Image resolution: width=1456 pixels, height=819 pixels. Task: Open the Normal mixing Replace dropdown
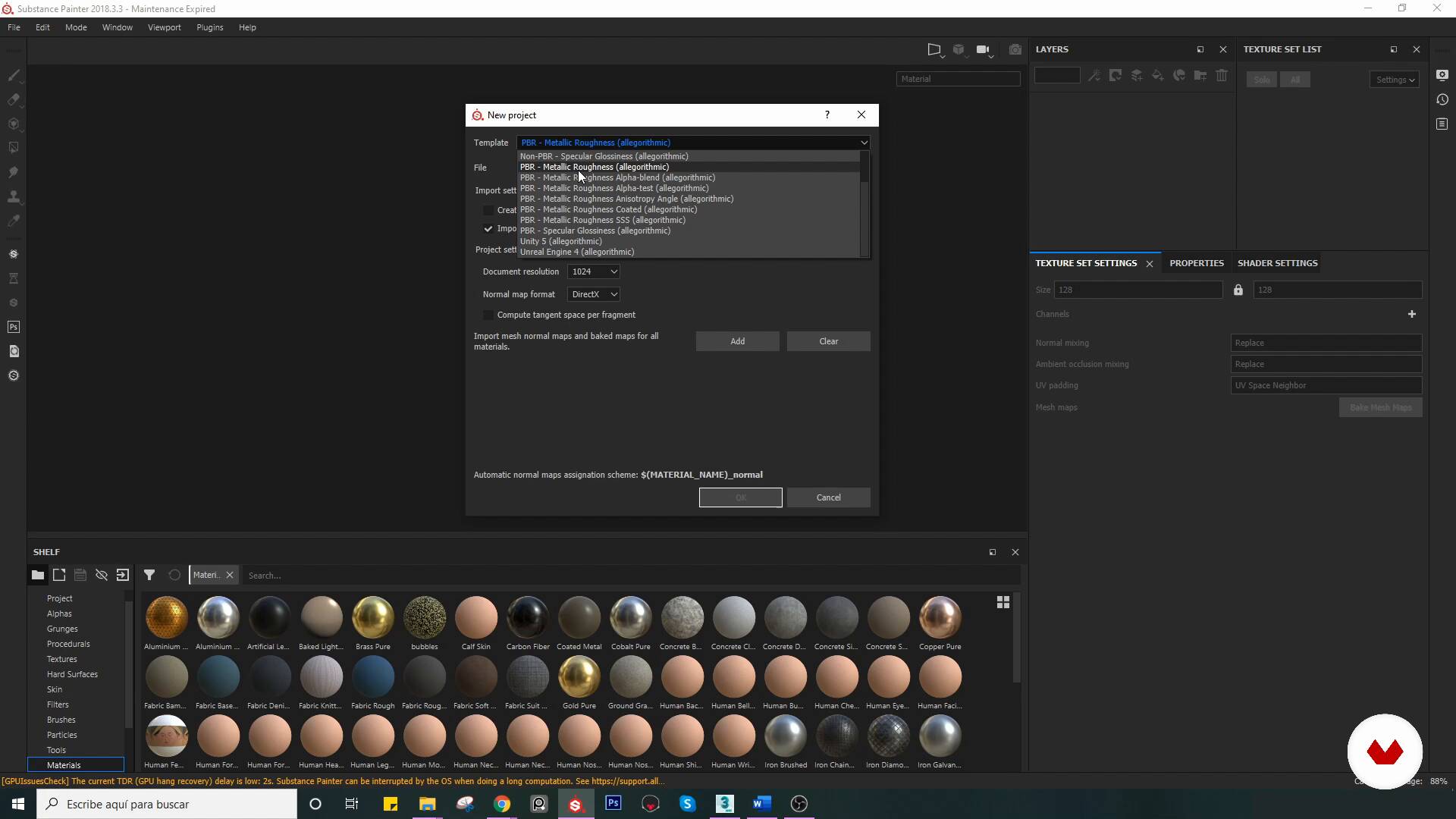tap(1326, 343)
